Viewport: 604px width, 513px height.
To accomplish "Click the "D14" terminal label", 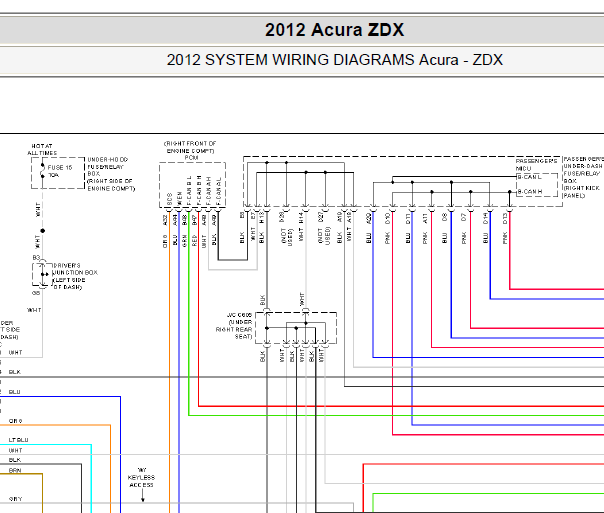I will [x=485, y=219].
